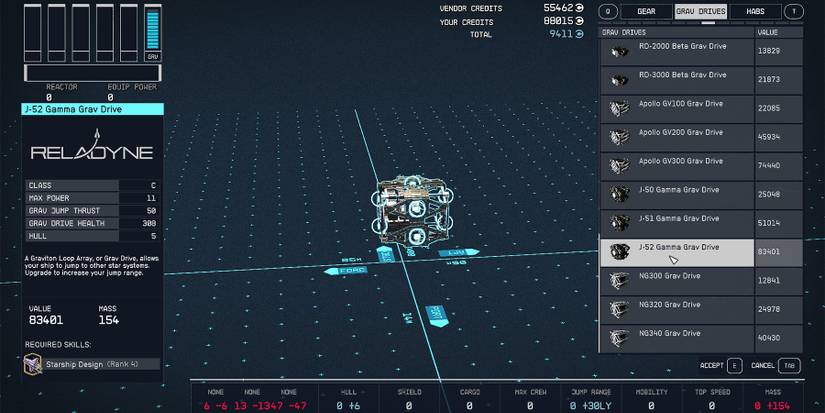Click the NG300 Grav Drive icon
Viewport: 825px width, 413px height.
[620, 281]
